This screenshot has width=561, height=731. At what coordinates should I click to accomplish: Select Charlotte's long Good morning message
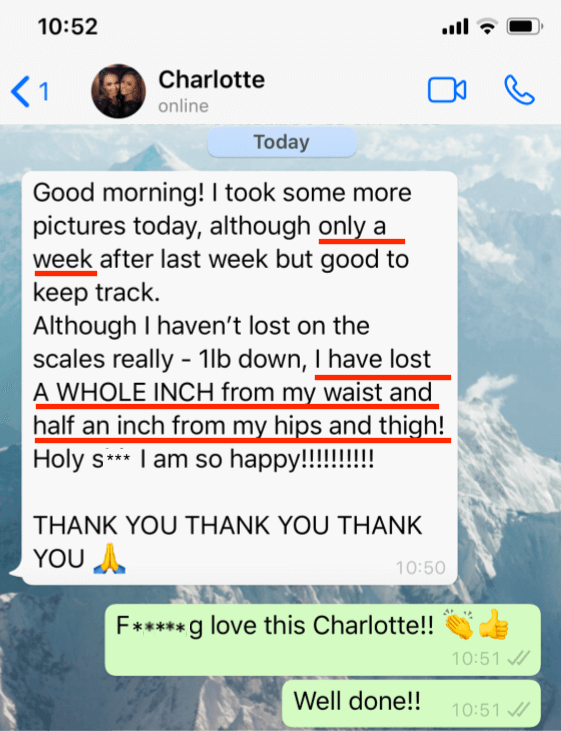(240, 378)
